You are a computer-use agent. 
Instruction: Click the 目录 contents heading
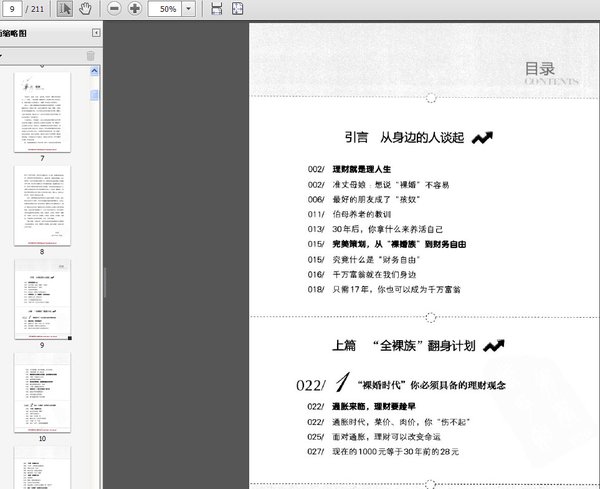click(540, 69)
